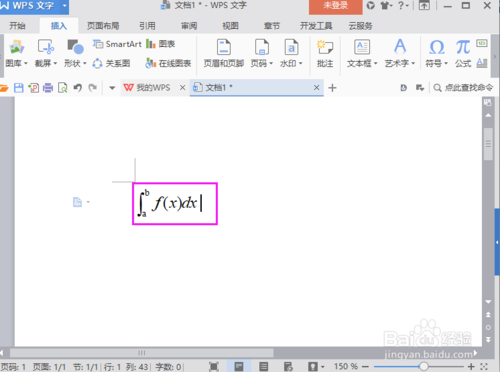Open the 云服务 ribbon tab
Screen dimensions: 500x372
(360, 26)
